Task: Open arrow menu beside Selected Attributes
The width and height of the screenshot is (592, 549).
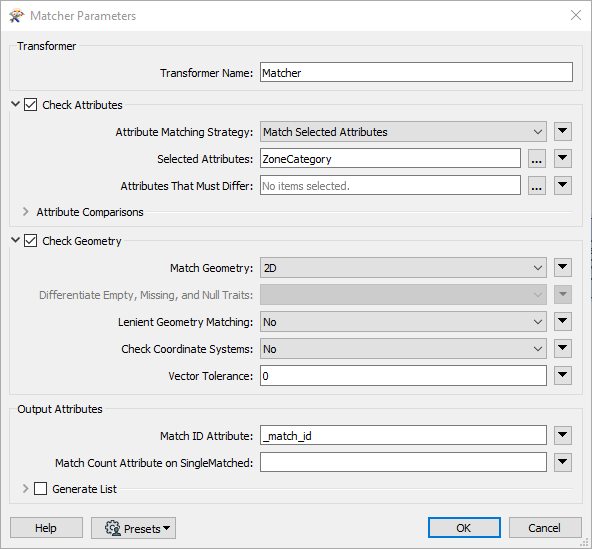Action: [x=563, y=158]
